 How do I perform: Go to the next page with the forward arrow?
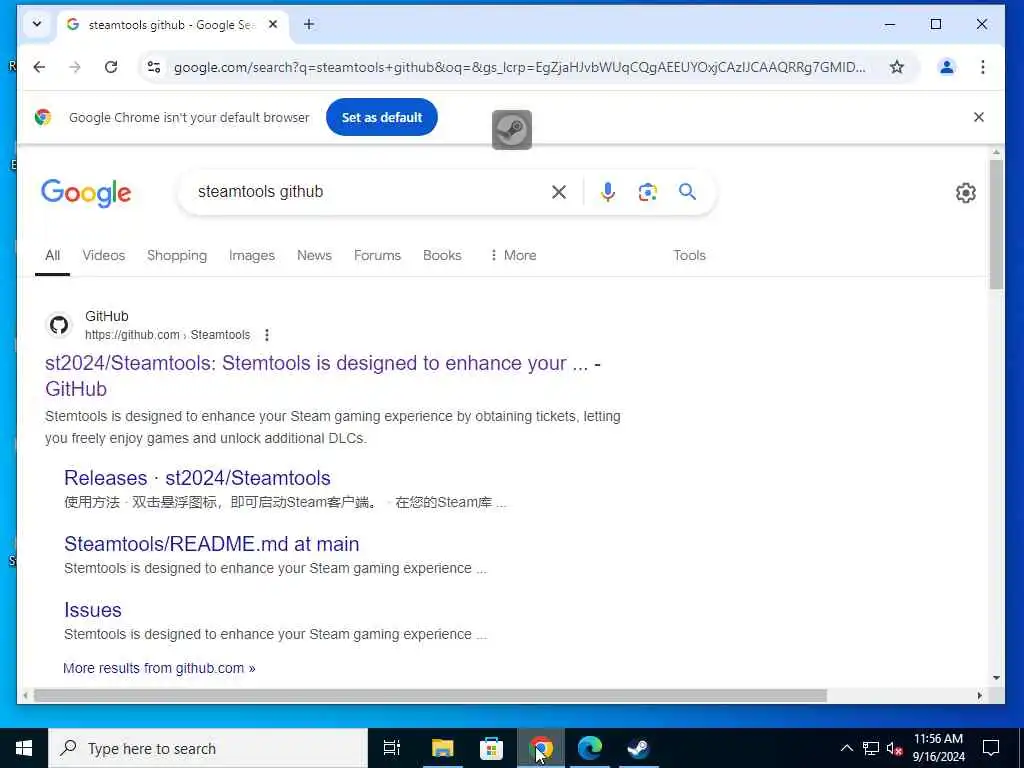click(x=75, y=67)
